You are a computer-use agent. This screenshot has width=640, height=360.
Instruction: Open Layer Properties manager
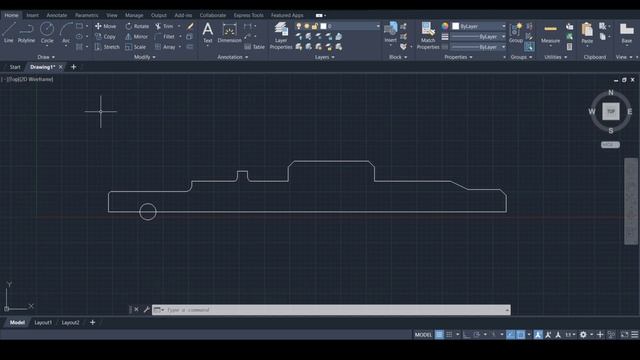pyautogui.click(x=281, y=36)
